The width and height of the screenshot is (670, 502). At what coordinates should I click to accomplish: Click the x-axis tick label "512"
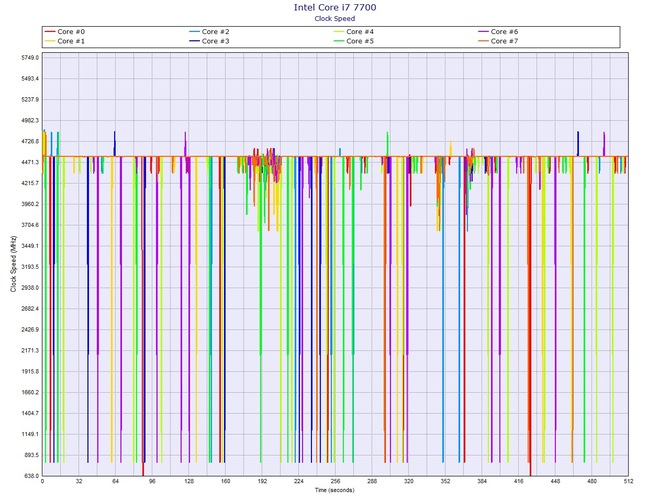click(628, 481)
